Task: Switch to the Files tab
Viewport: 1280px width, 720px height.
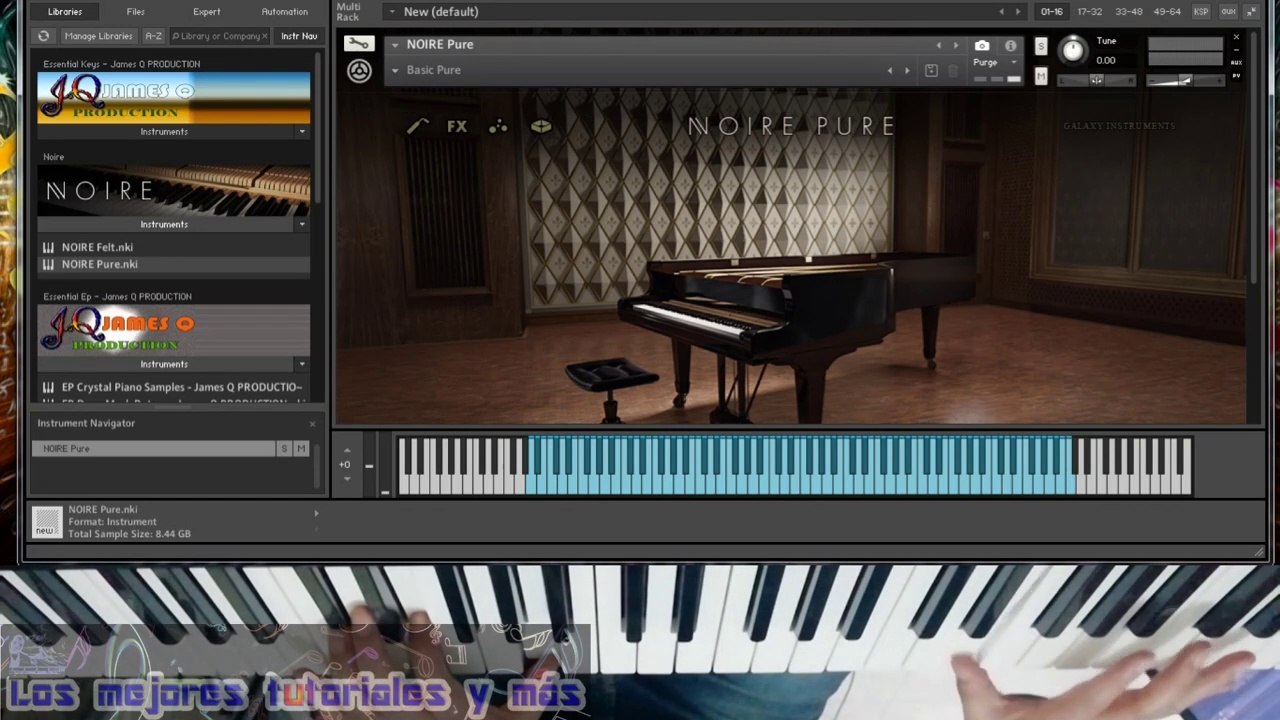Action: point(136,12)
